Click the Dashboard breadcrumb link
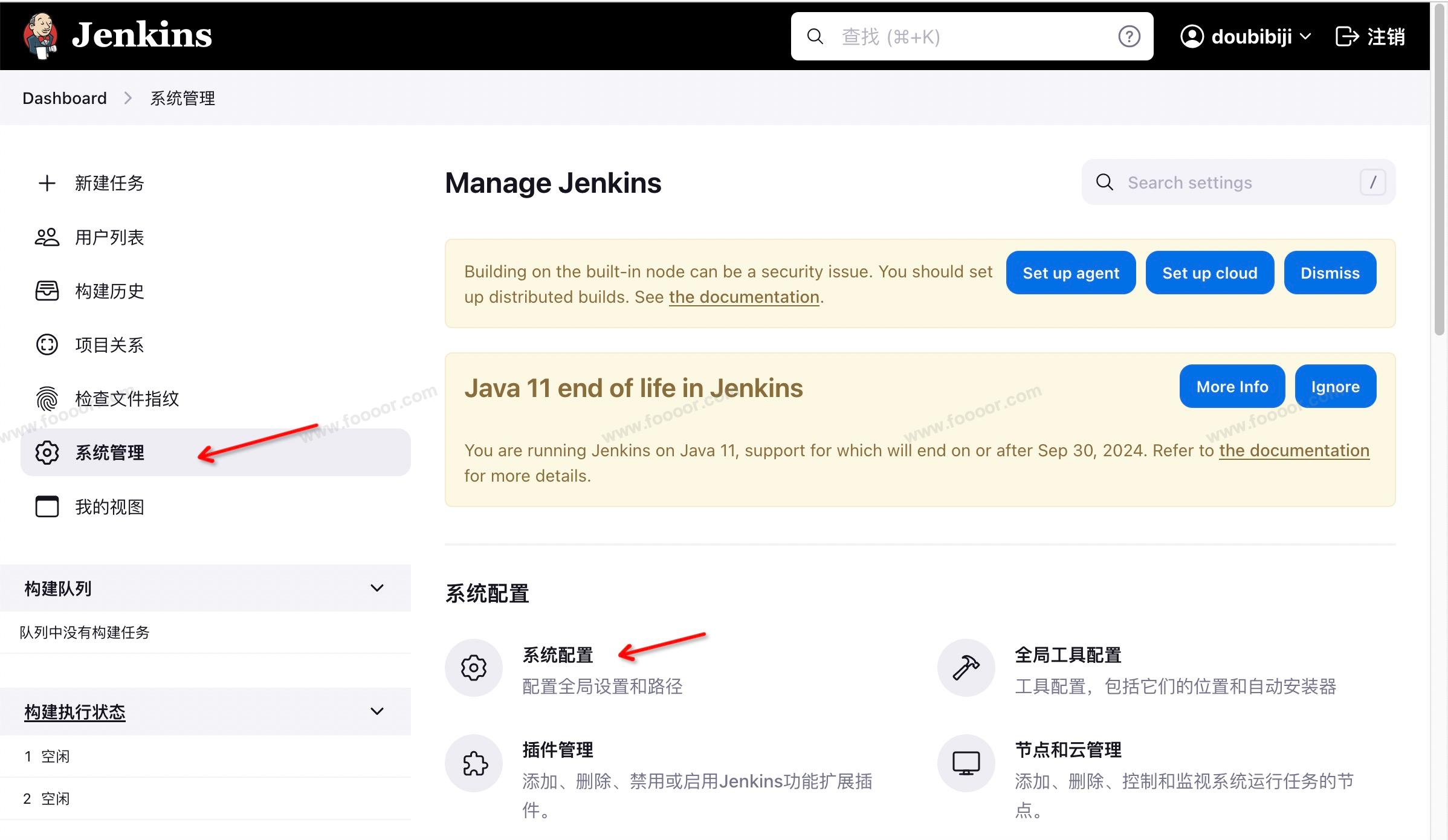The image size is (1448, 840). [x=65, y=98]
